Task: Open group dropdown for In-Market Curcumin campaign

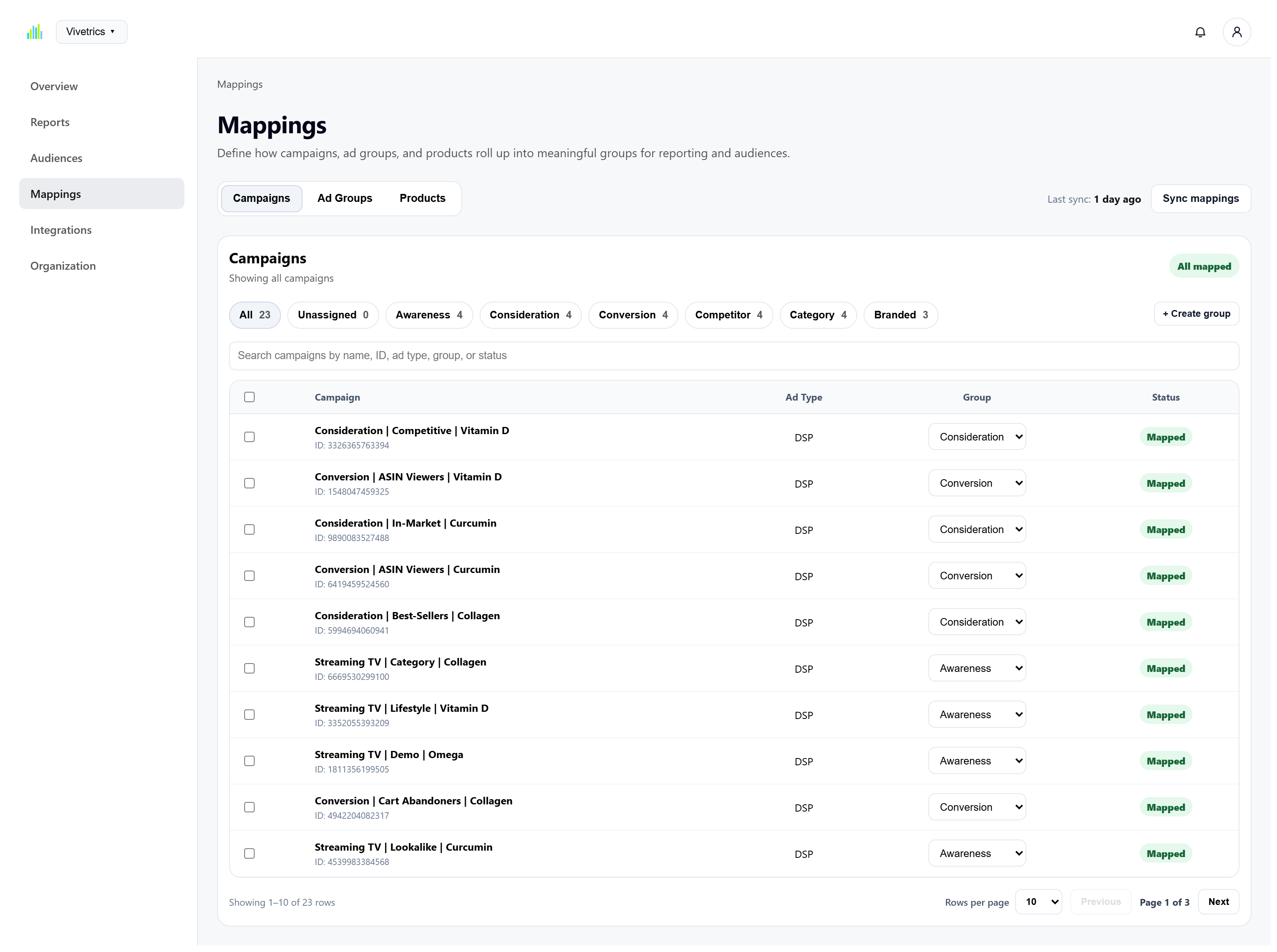Action: tap(977, 529)
